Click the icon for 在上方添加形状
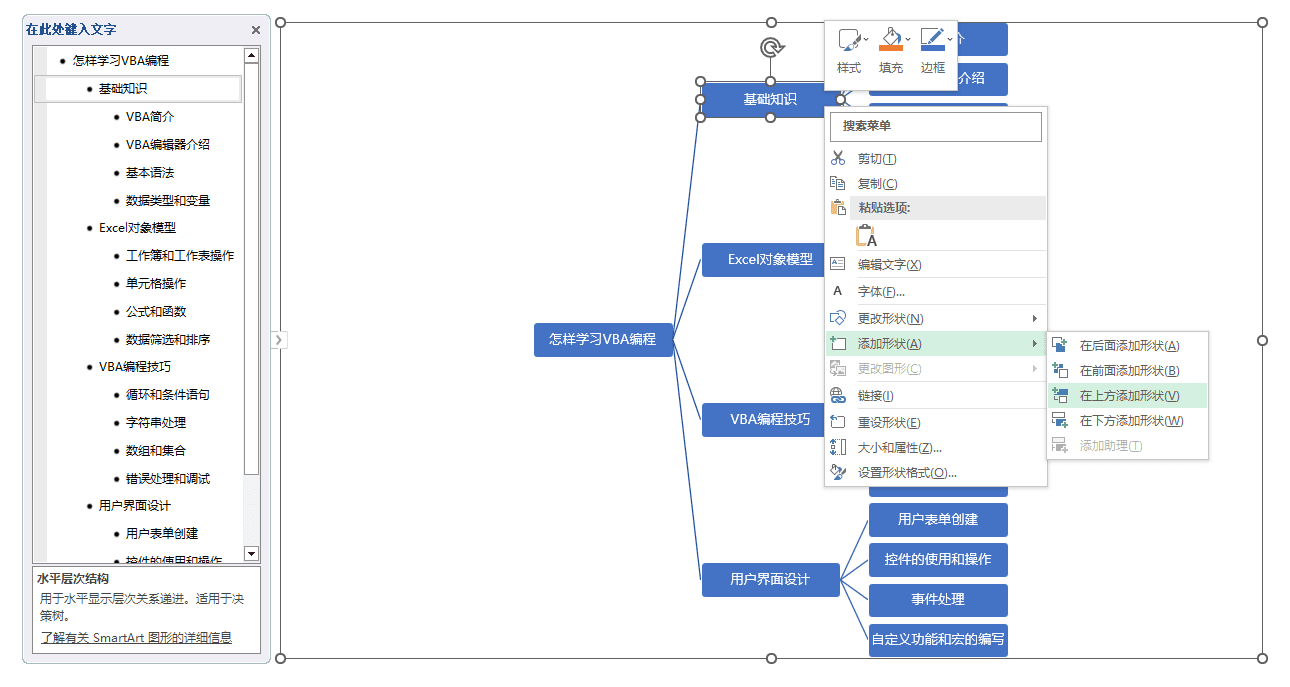 pyautogui.click(x=1060, y=395)
